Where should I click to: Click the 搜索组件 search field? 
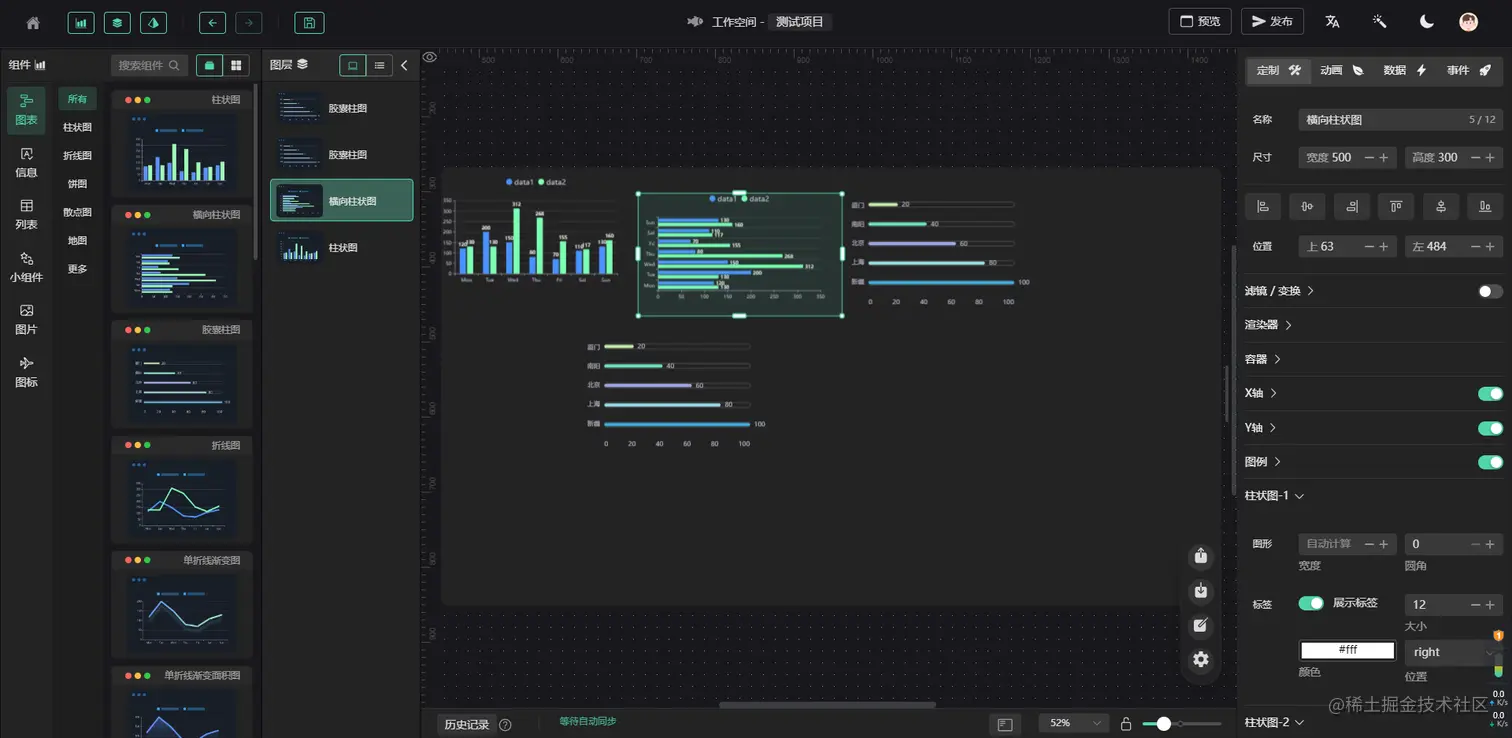[x=149, y=65]
